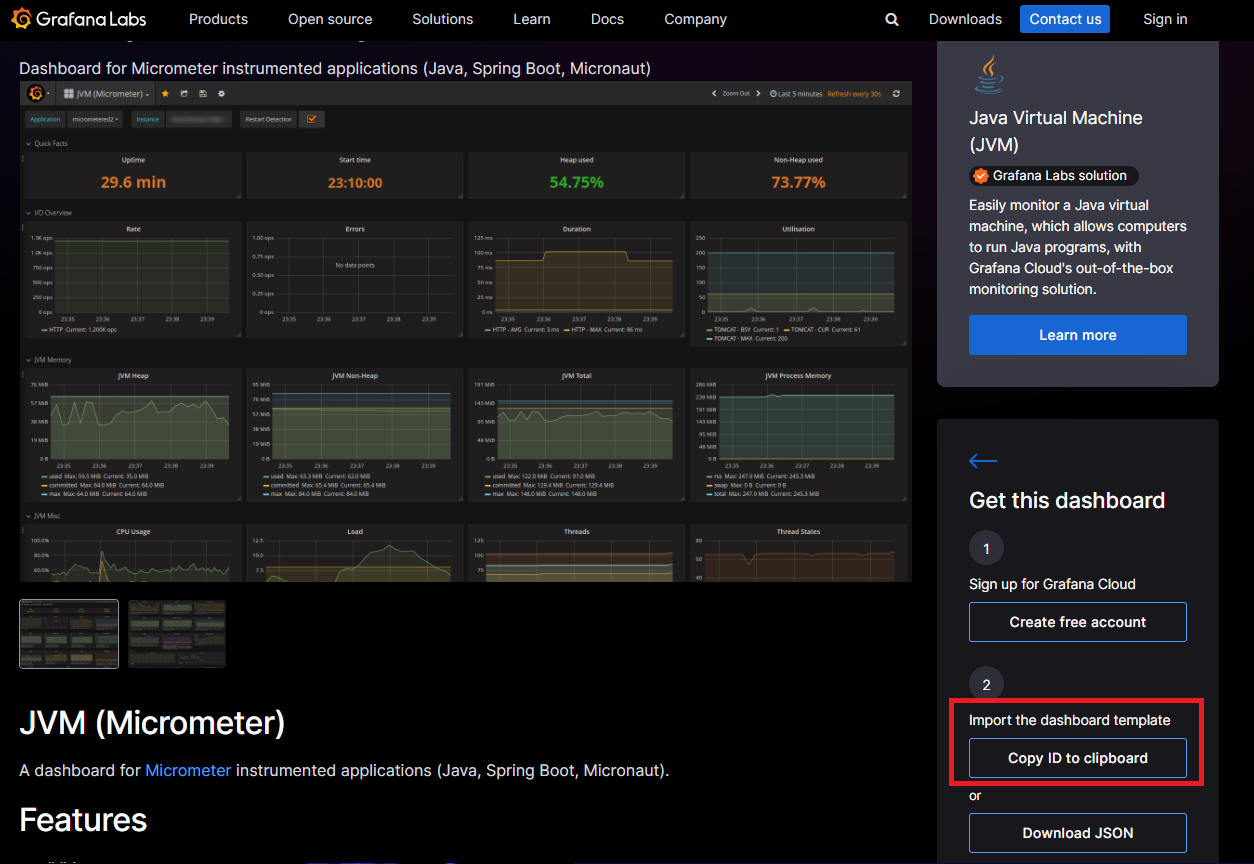
Task: Open the Products menu
Action: point(218,19)
